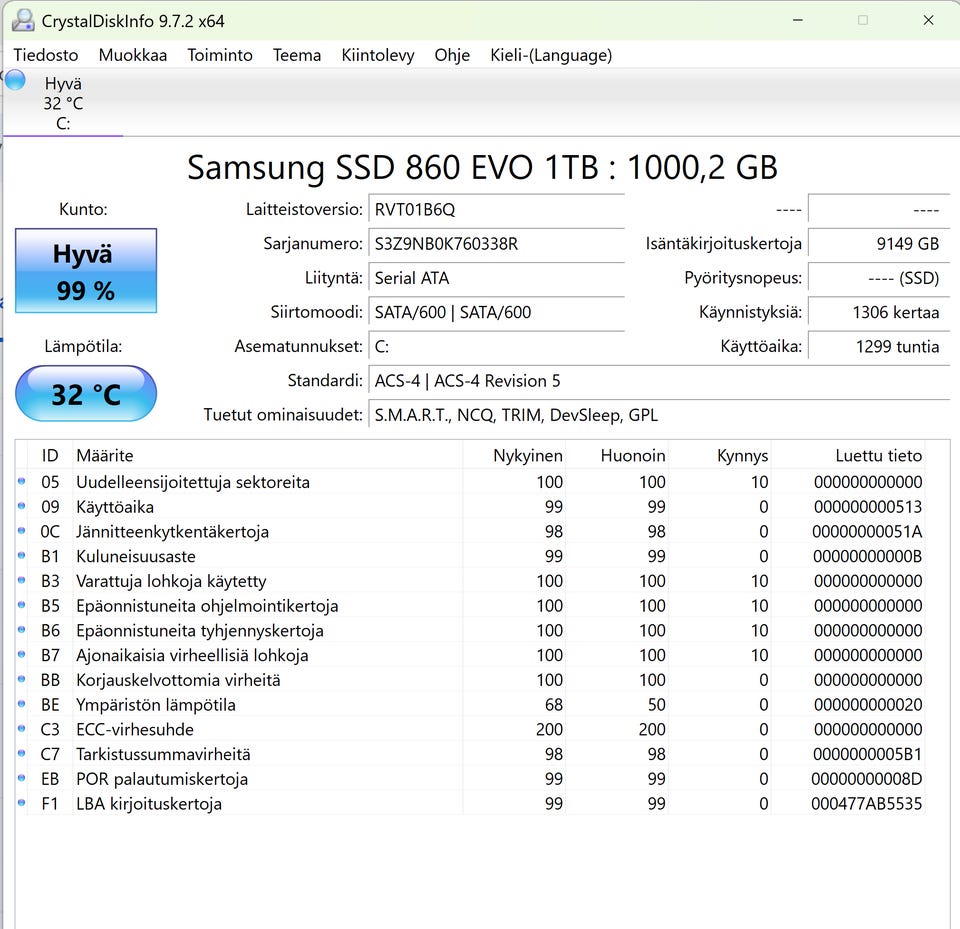Viewport: 960px width, 929px height.
Task: Click status dot next to LBA kirjoituskertoja
Action: (x=22, y=804)
